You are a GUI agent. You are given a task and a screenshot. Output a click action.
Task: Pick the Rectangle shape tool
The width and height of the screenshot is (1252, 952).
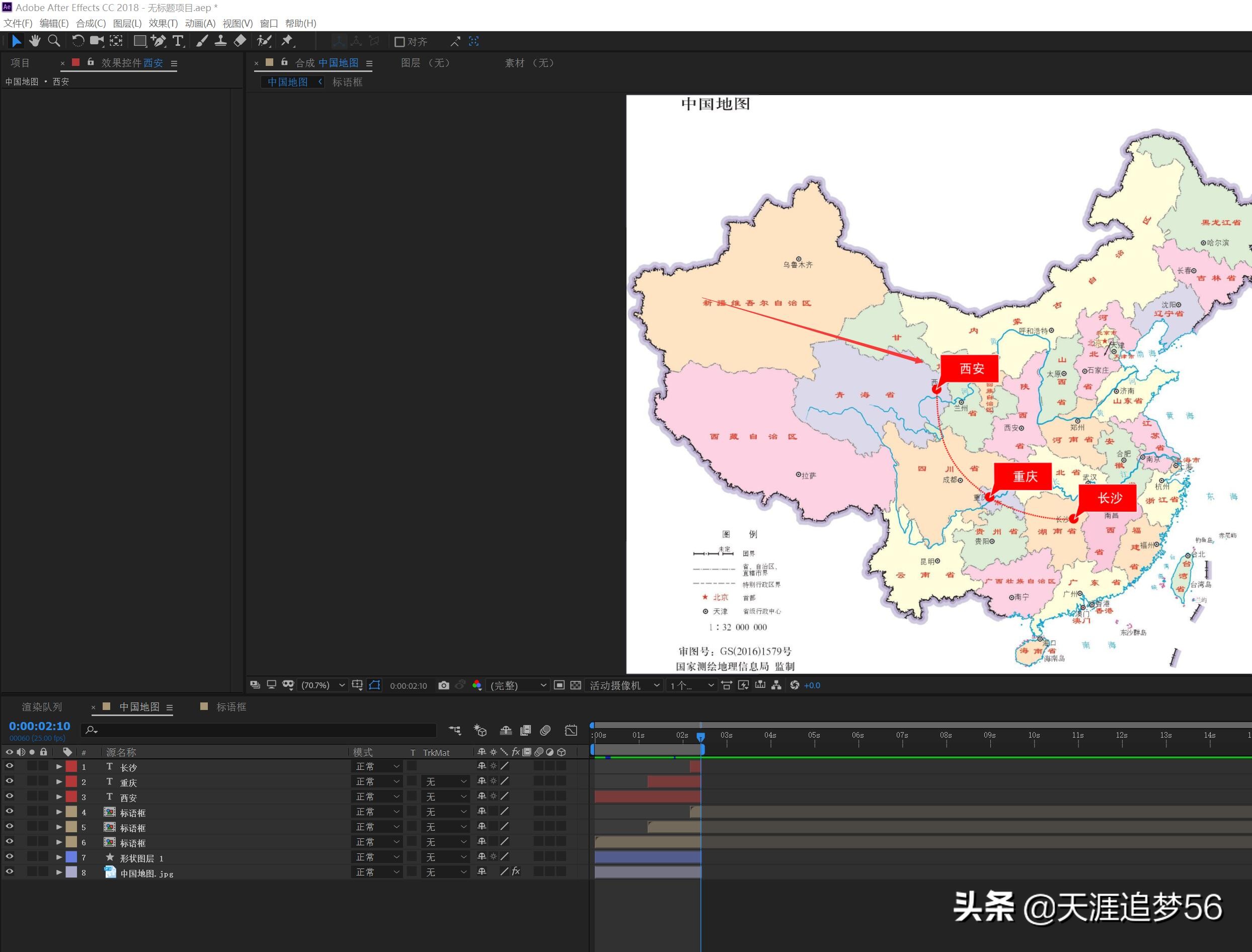(x=139, y=41)
